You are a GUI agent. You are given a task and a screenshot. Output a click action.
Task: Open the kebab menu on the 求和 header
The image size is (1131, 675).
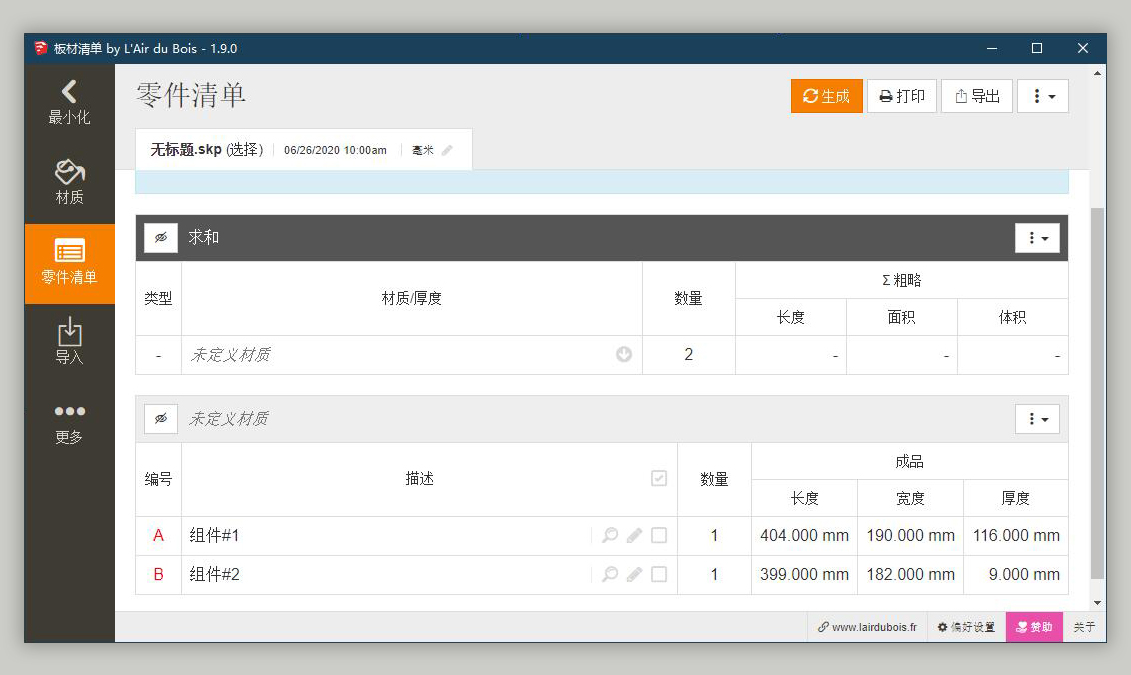pos(1037,238)
